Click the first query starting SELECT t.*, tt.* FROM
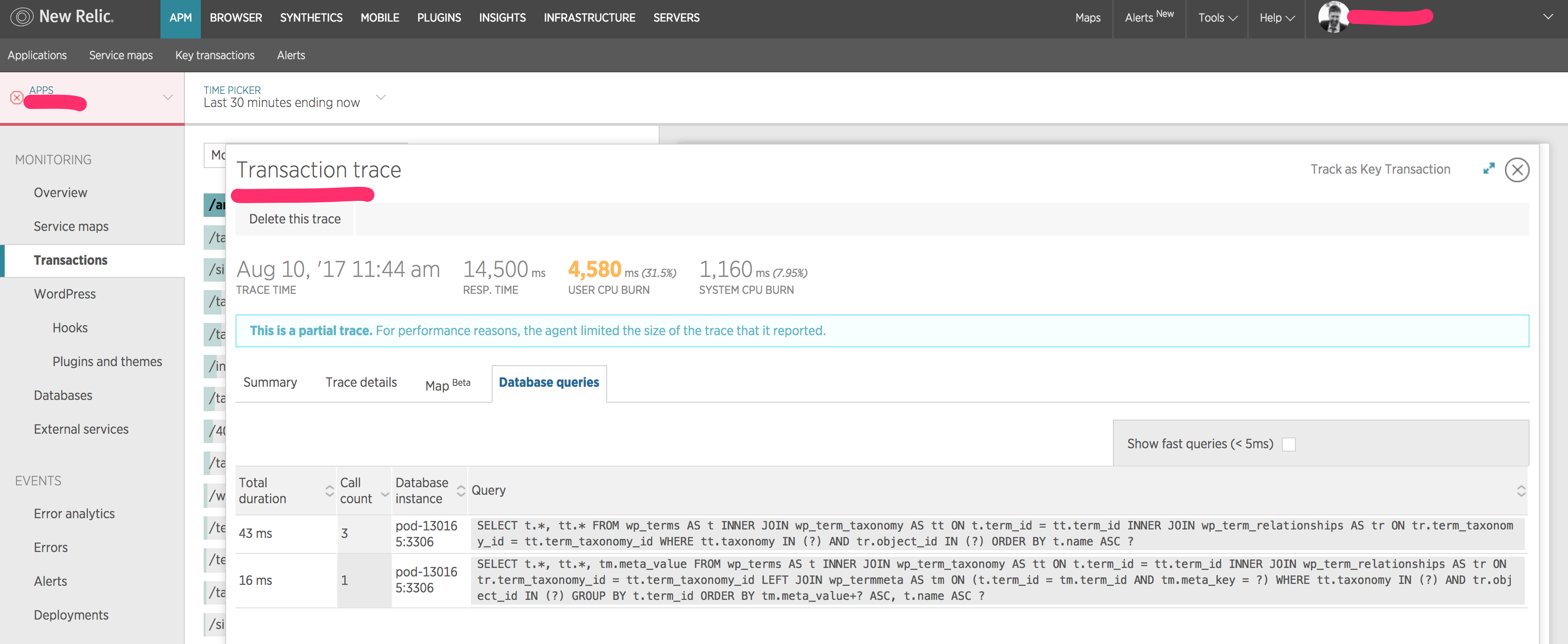This screenshot has height=644, width=1568. coord(997,534)
